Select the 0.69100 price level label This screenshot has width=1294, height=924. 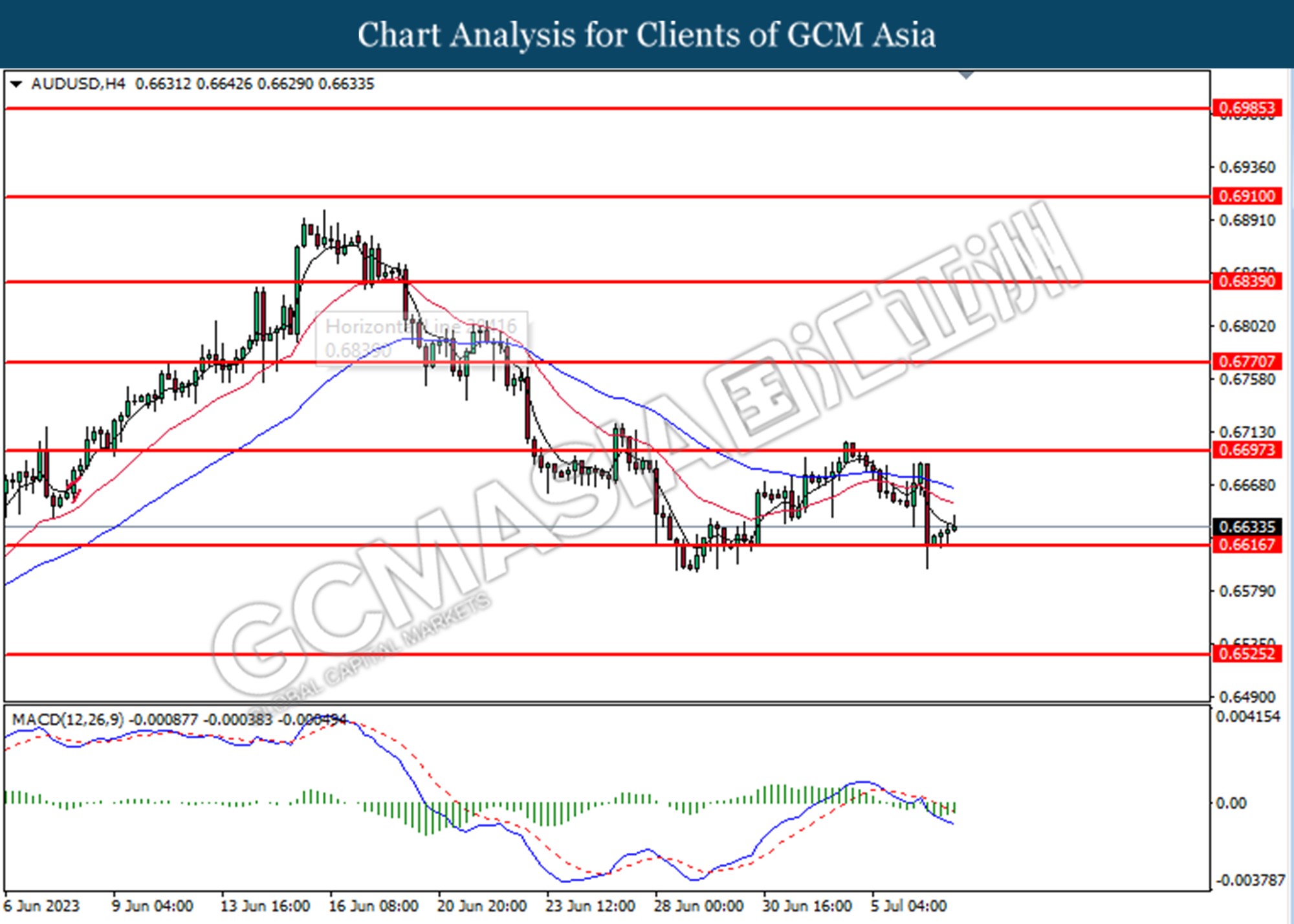(1246, 196)
